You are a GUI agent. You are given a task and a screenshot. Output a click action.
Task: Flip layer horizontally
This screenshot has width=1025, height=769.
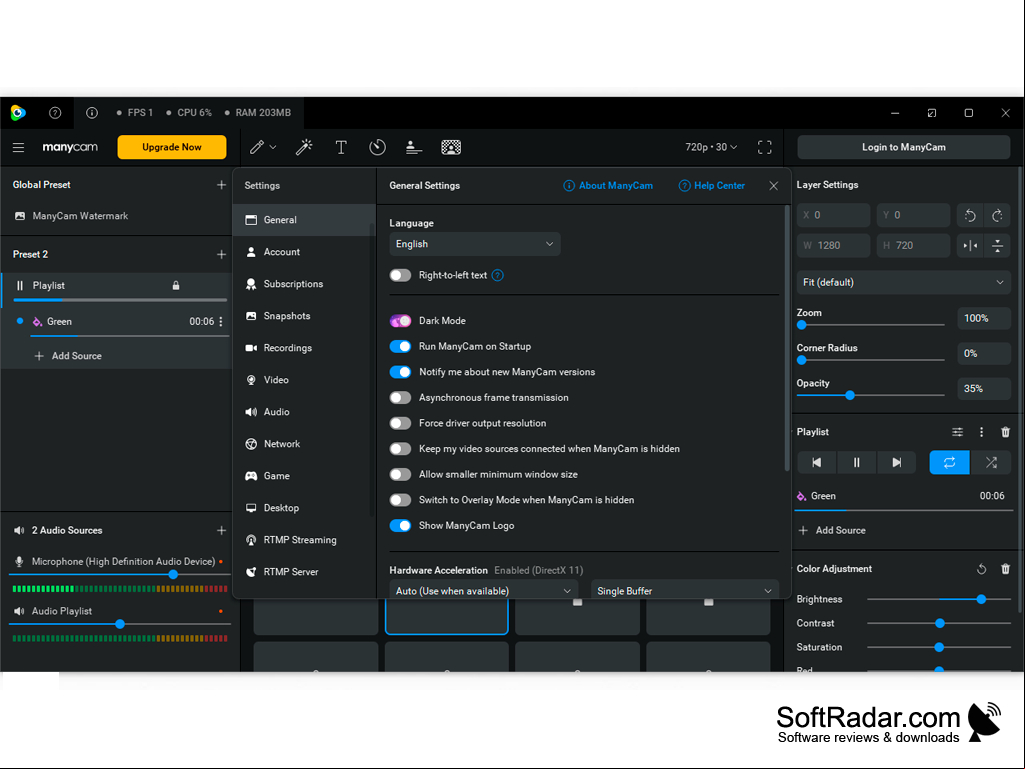pos(970,246)
